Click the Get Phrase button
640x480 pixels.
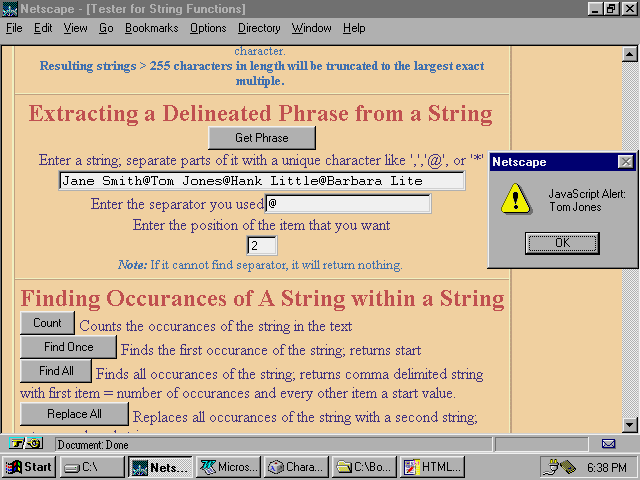click(x=261, y=138)
